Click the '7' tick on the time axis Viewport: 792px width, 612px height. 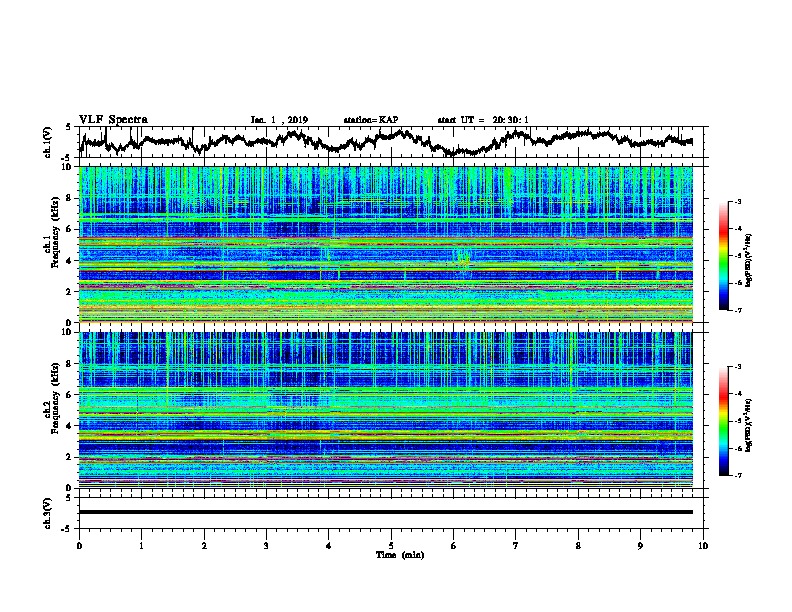click(x=515, y=545)
